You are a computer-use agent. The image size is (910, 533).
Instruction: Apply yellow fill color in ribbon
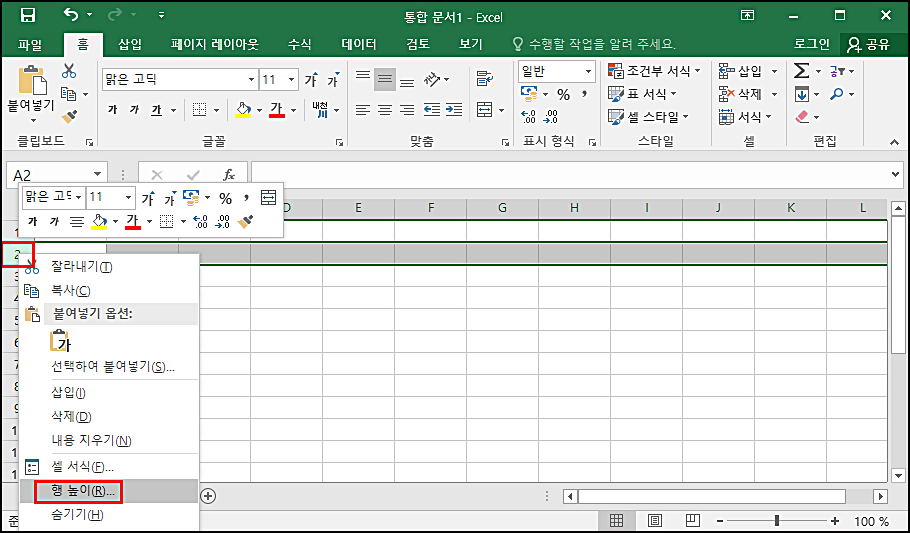pyautogui.click(x=244, y=109)
